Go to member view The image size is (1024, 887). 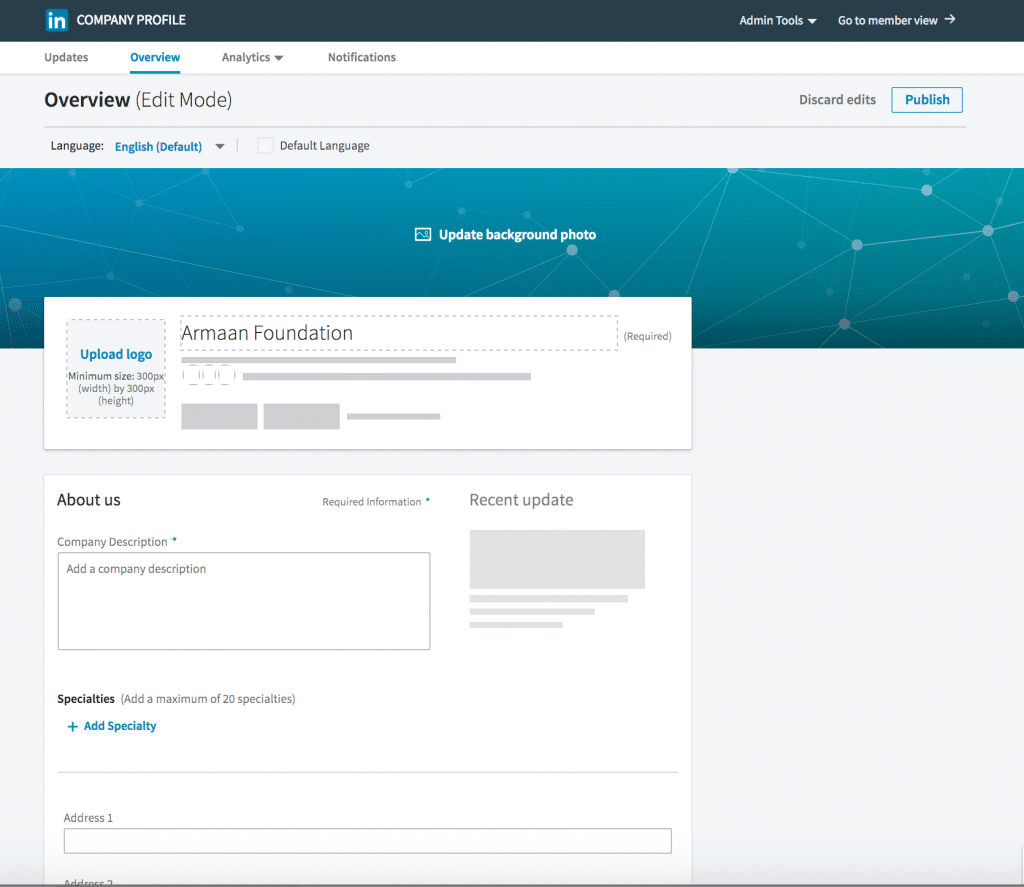pos(888,19)
